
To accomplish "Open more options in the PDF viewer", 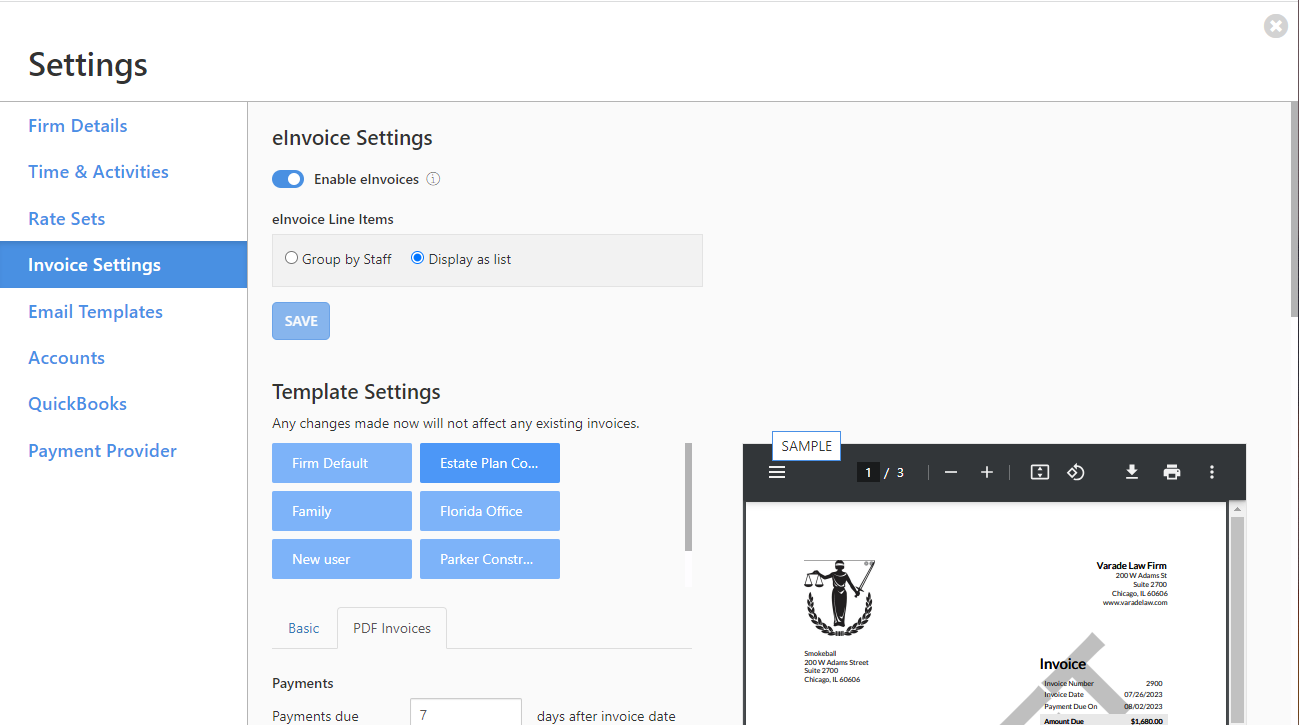I will 1212,471.
